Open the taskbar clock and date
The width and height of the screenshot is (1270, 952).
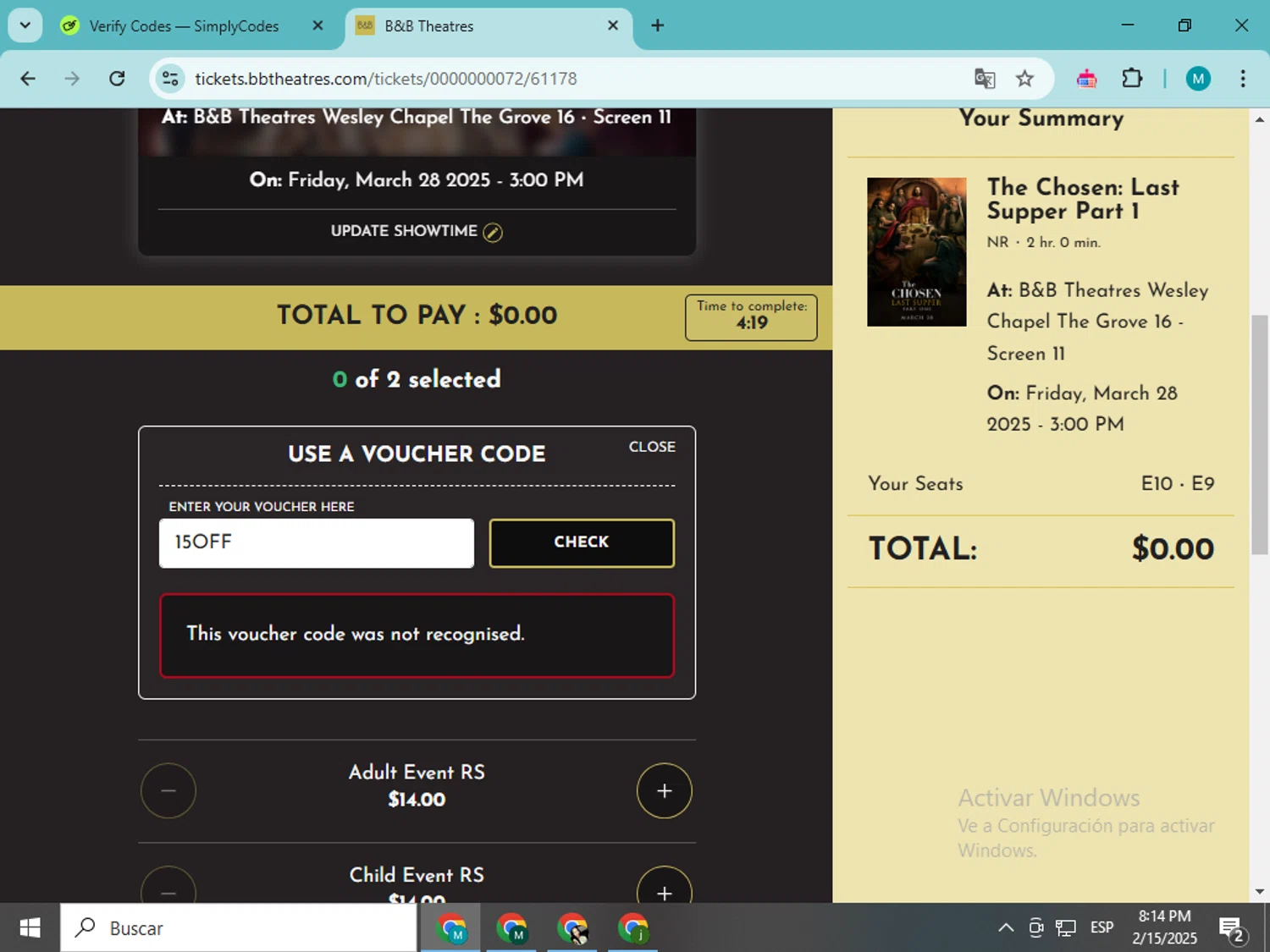(1164, 927)
